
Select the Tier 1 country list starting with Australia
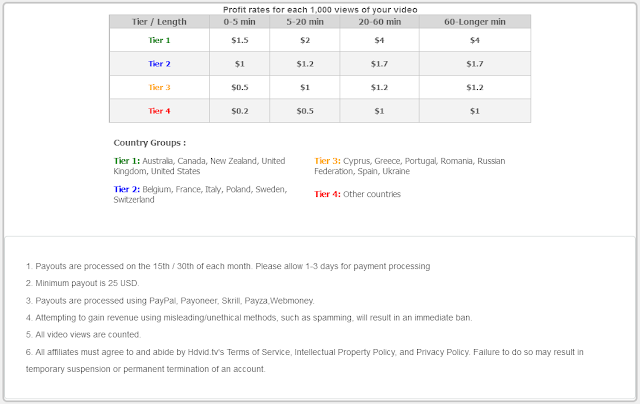click(200, 165)
